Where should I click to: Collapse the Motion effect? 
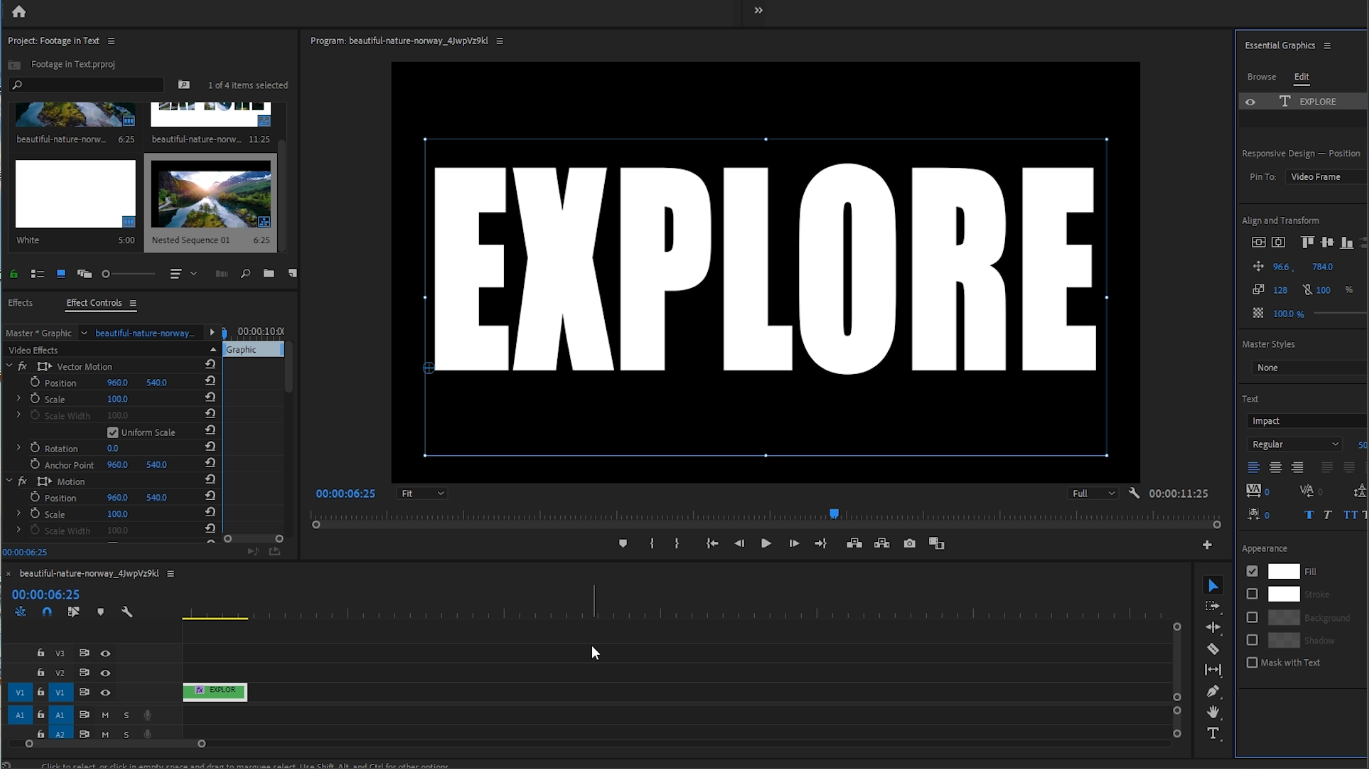click(9, 481)
